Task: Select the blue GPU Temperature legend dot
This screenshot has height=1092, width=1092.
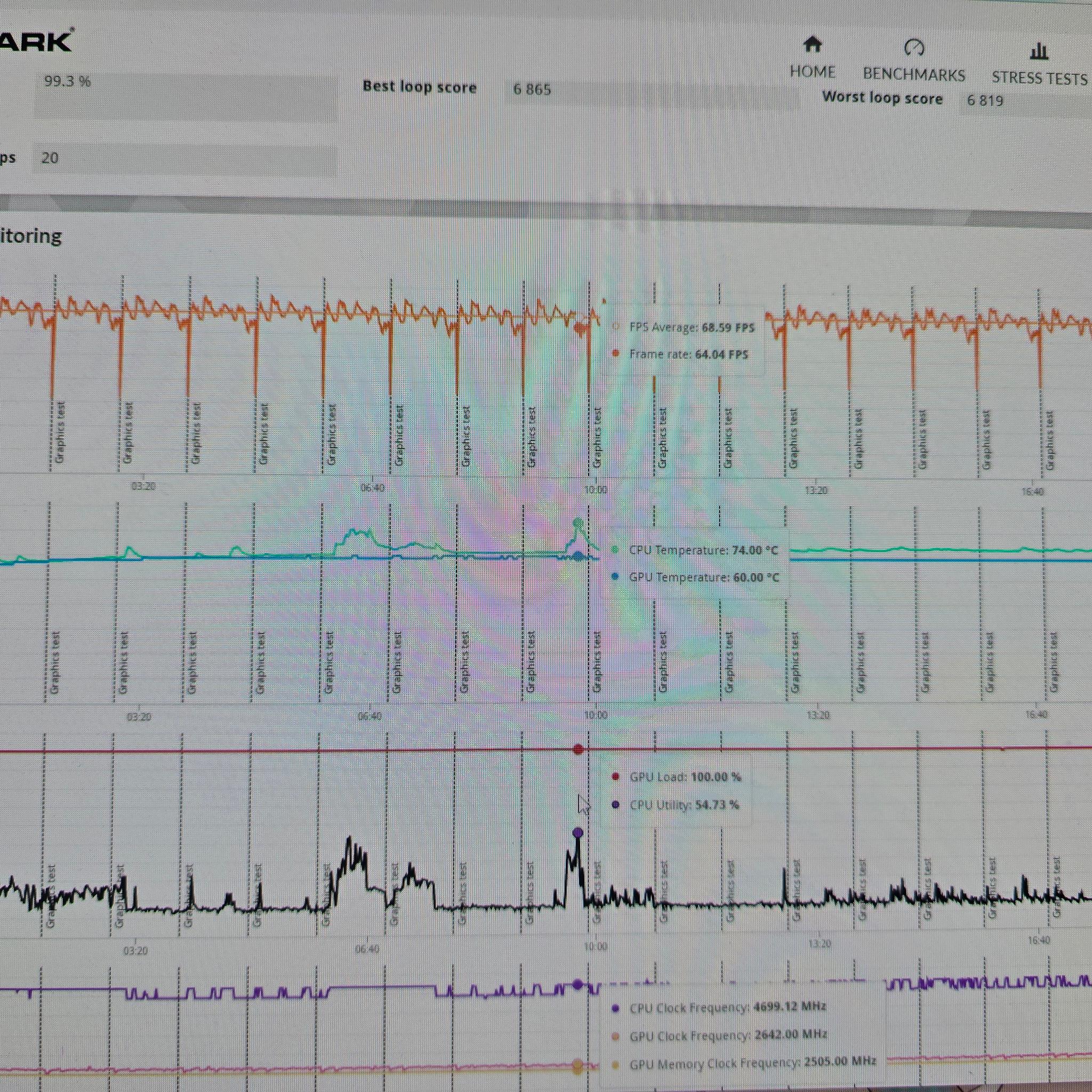Action: pyautogui.click(x=615, y=577)
